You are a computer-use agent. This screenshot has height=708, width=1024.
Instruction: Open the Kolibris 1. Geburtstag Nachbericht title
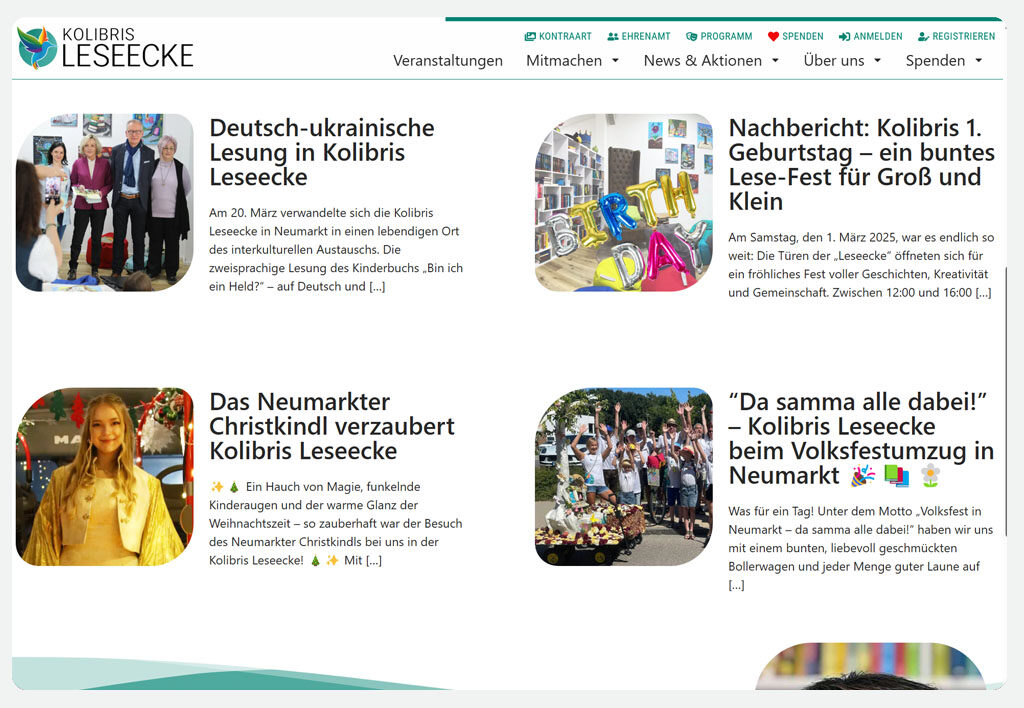pos(861,165)
